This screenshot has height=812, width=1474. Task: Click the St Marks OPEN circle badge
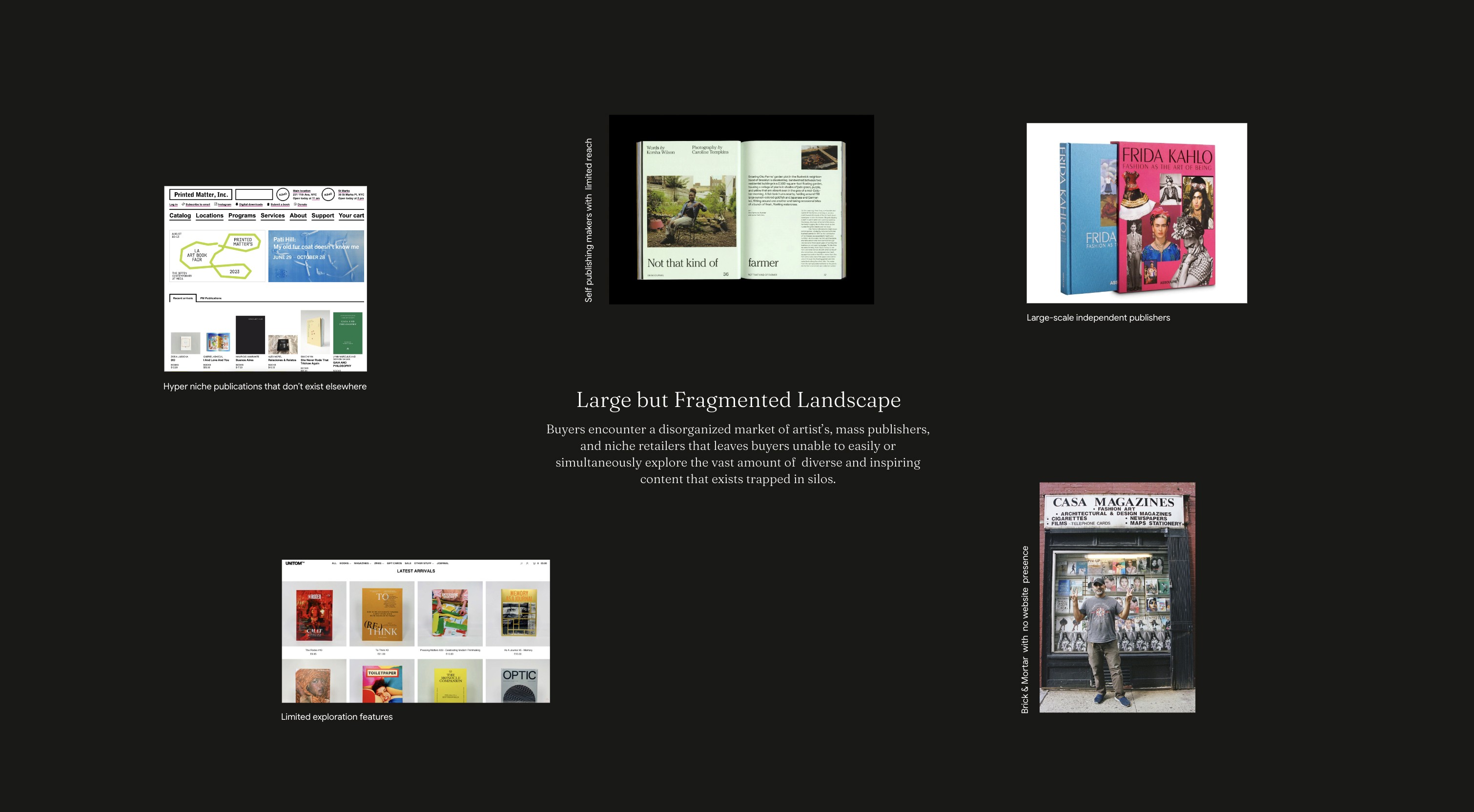[x=328, y=195]
